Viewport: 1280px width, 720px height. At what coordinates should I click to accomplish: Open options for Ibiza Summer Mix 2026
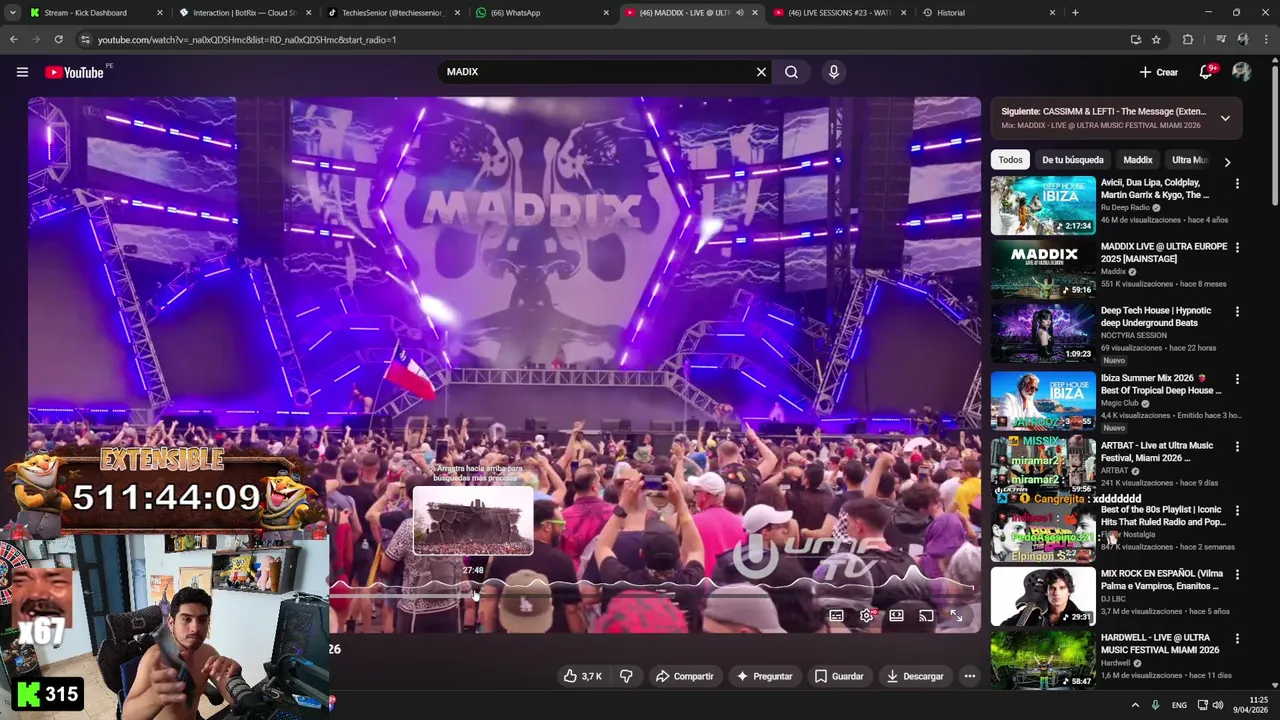pos(1237,379)
